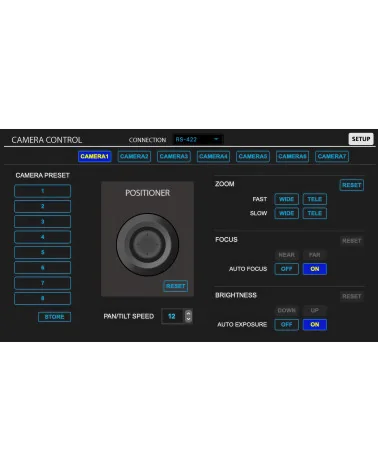The height and width of the screenshot is (472, 378).
Task: Select the CAMERA1 tab
Action: tap(95, 156)
